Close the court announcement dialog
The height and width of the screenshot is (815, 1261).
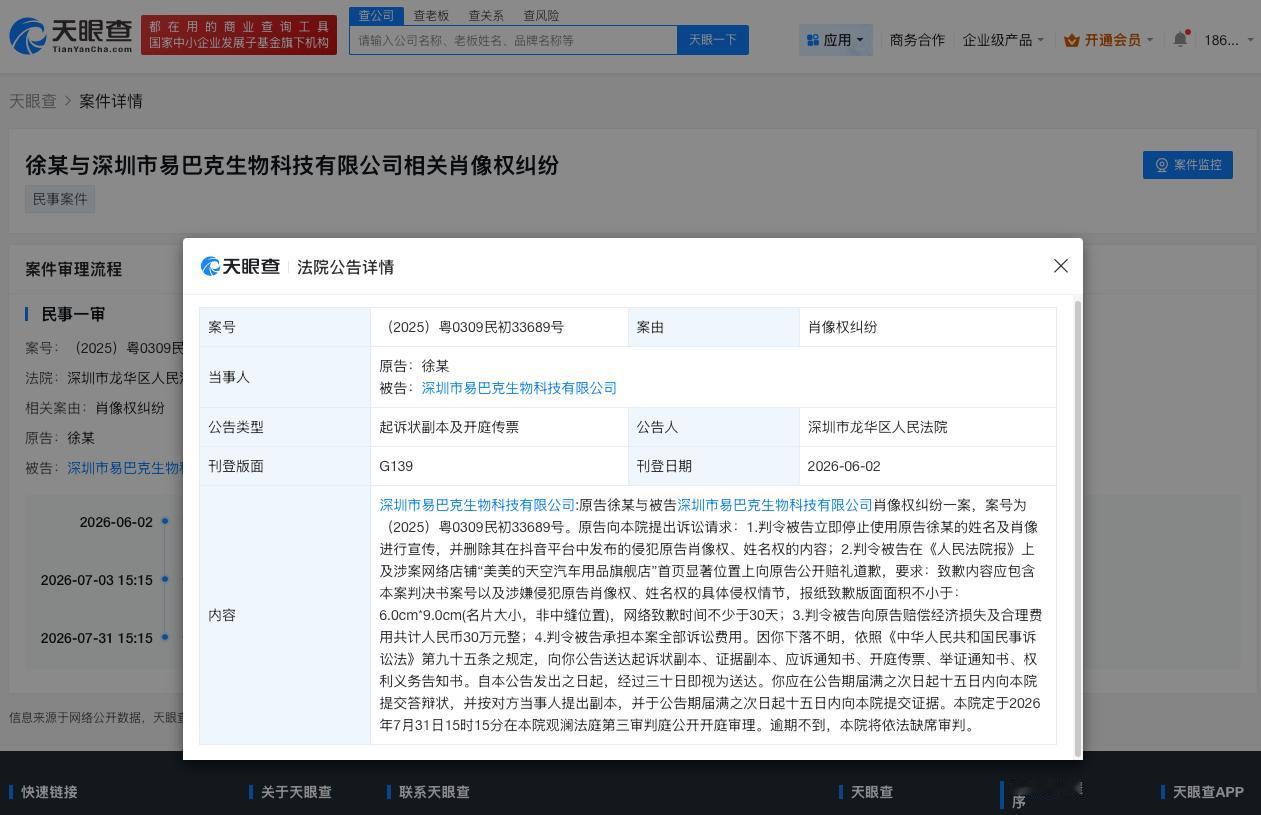tap(1061, 266)
